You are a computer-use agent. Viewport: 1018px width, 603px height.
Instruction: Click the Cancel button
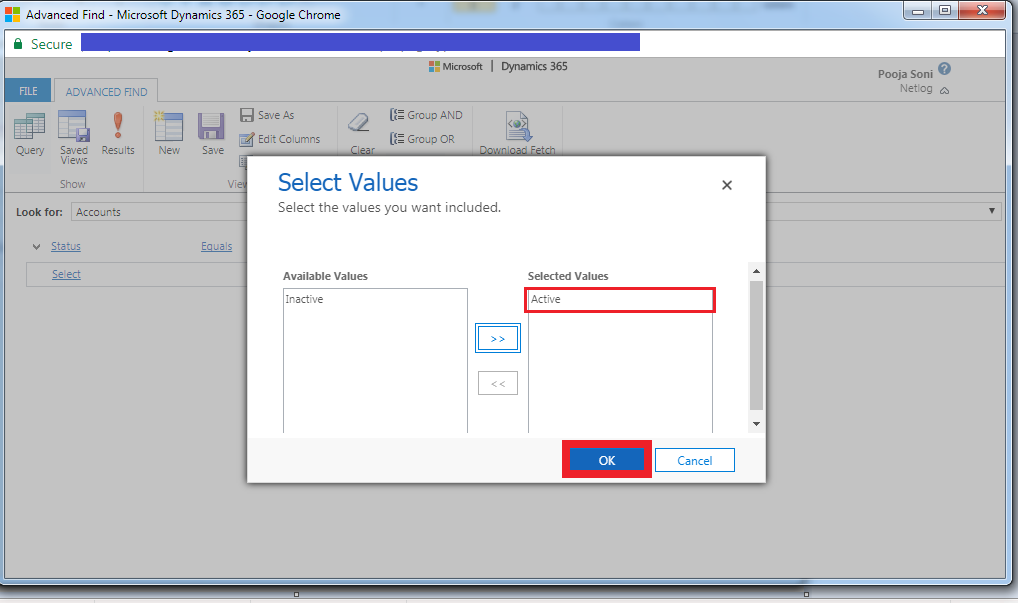[695, 460]
